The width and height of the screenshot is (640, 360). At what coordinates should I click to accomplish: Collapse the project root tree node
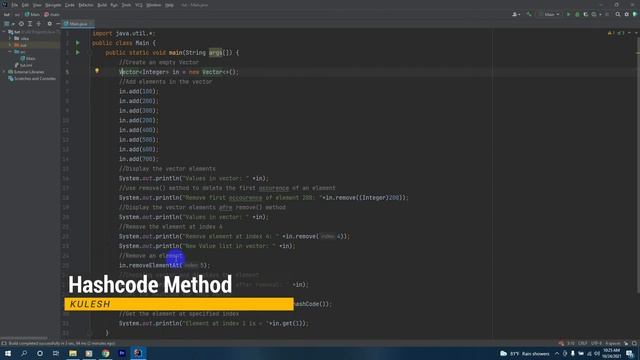pyautogui.click(x=4, y=31)
